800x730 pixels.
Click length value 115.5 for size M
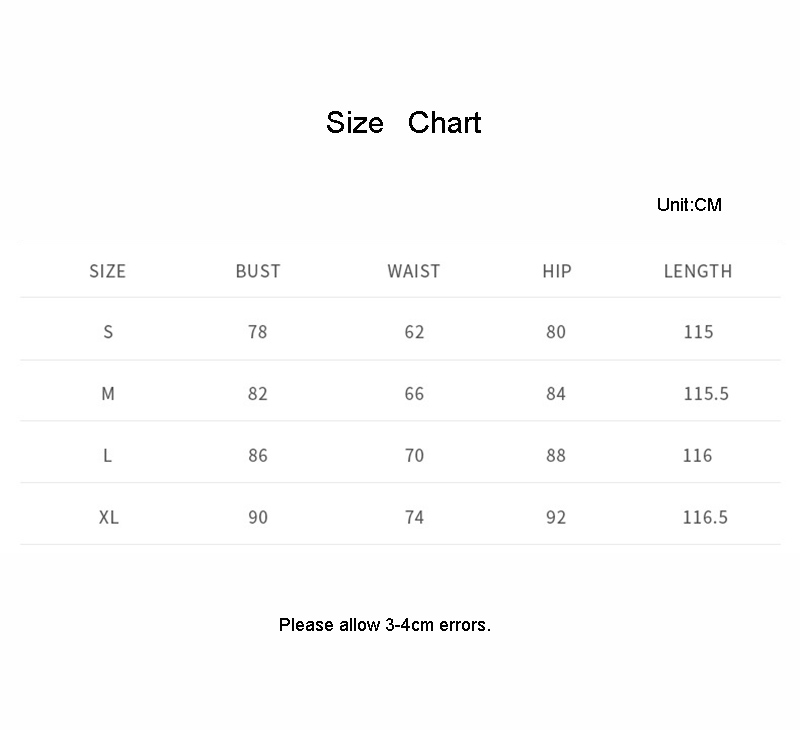[x=706, y=394]
